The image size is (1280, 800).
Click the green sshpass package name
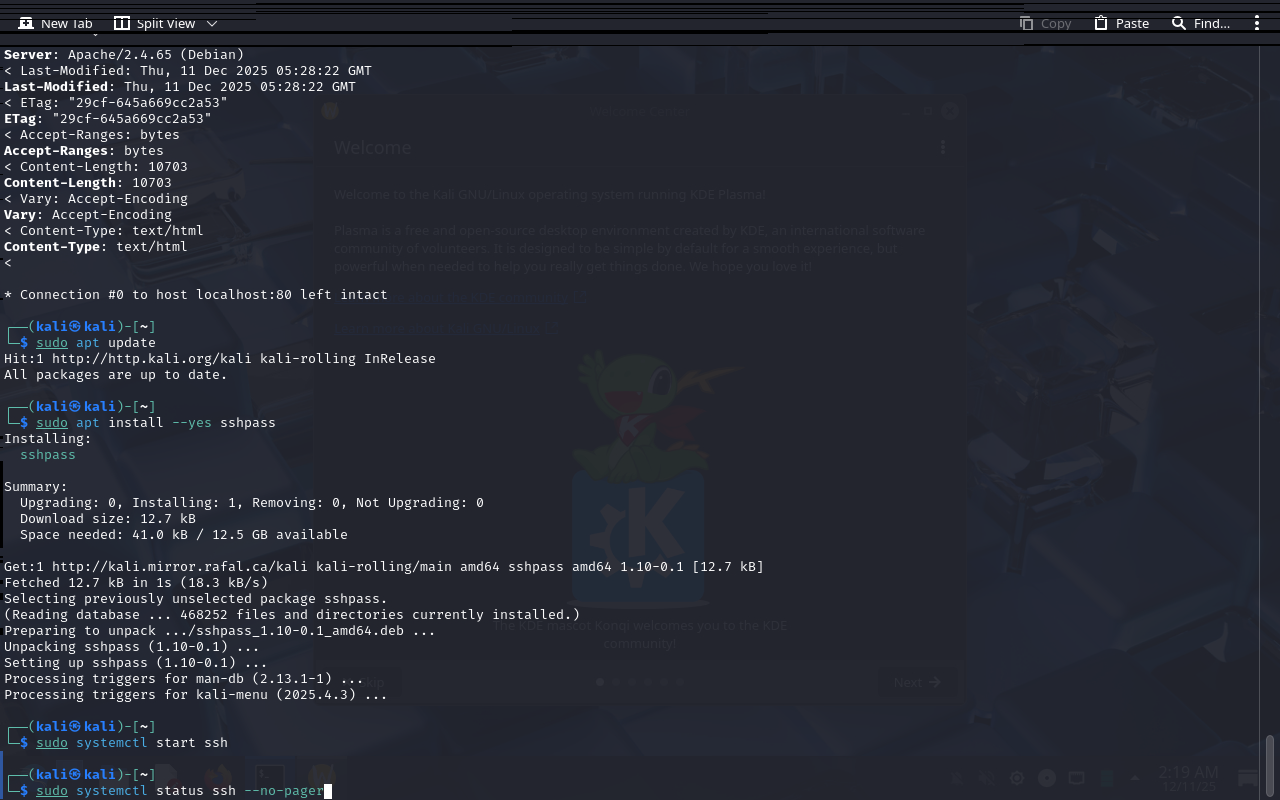click(x=47, y=454)
